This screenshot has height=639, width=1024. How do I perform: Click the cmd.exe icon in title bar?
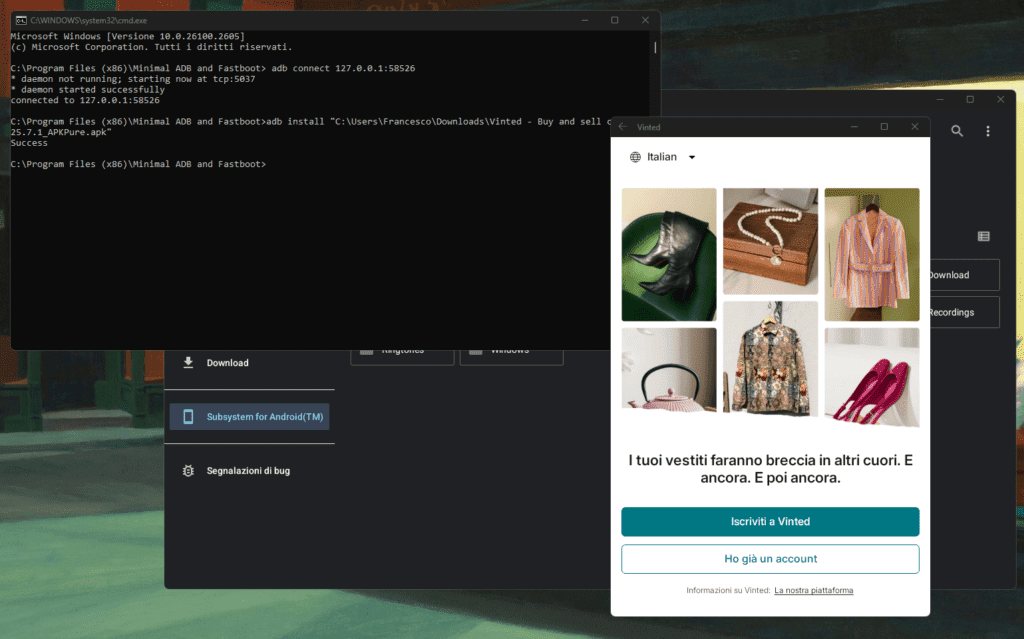pos(20,20)
